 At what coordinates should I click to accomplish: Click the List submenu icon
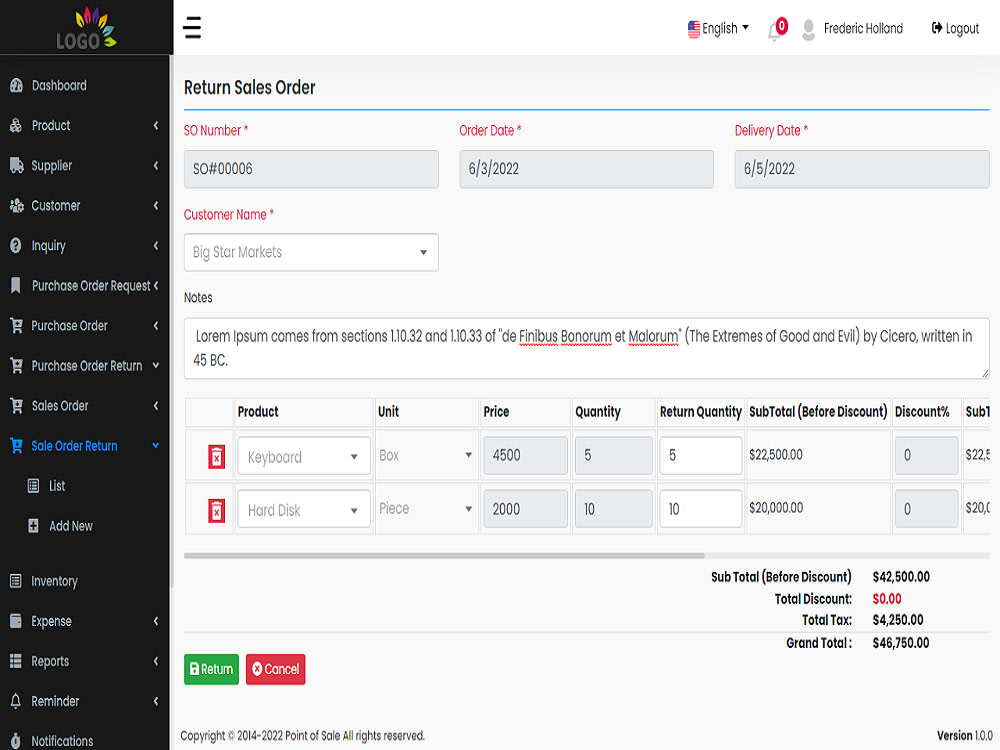(x=33, y=486)
